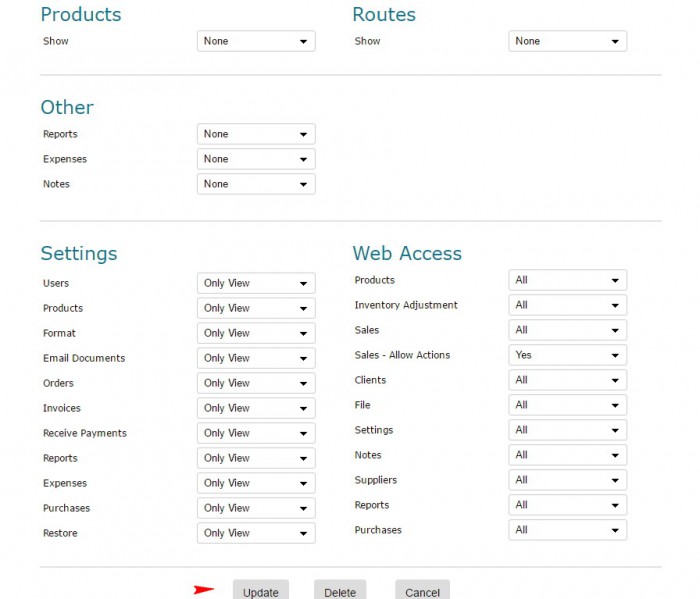
Task: Open the Web Access Sales dropdown
Action: 567,330
